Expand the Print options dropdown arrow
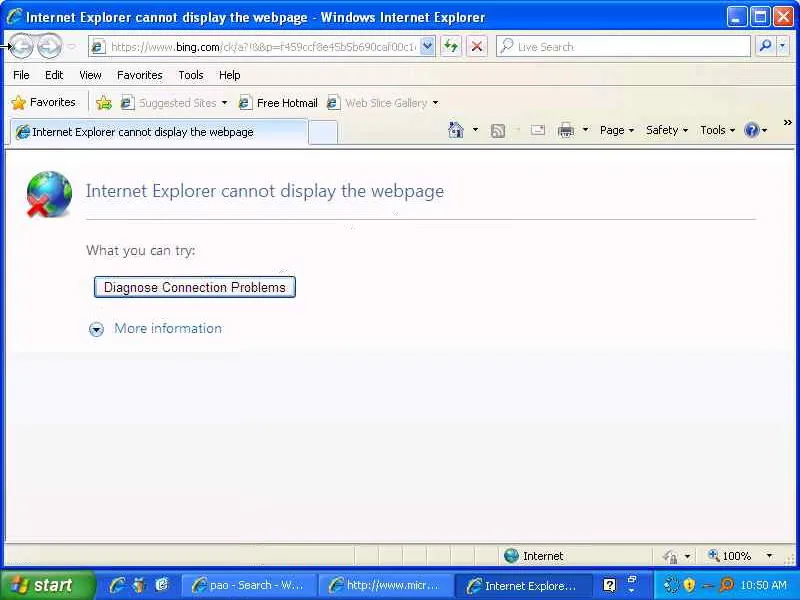The image size is (800, 600). (x=585, y=130)
